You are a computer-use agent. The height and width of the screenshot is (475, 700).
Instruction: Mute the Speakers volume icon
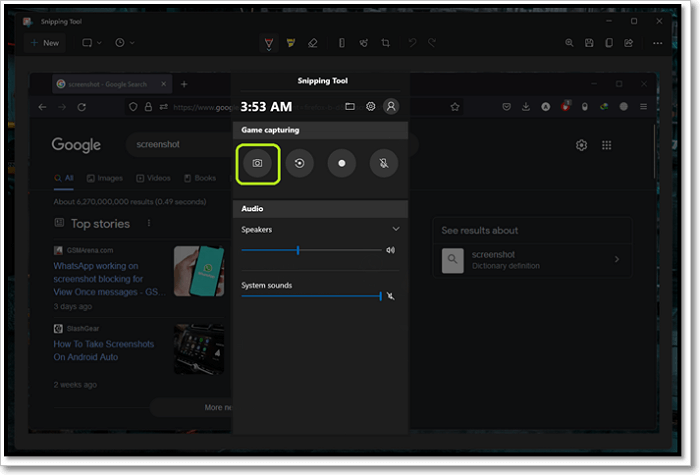390,250
